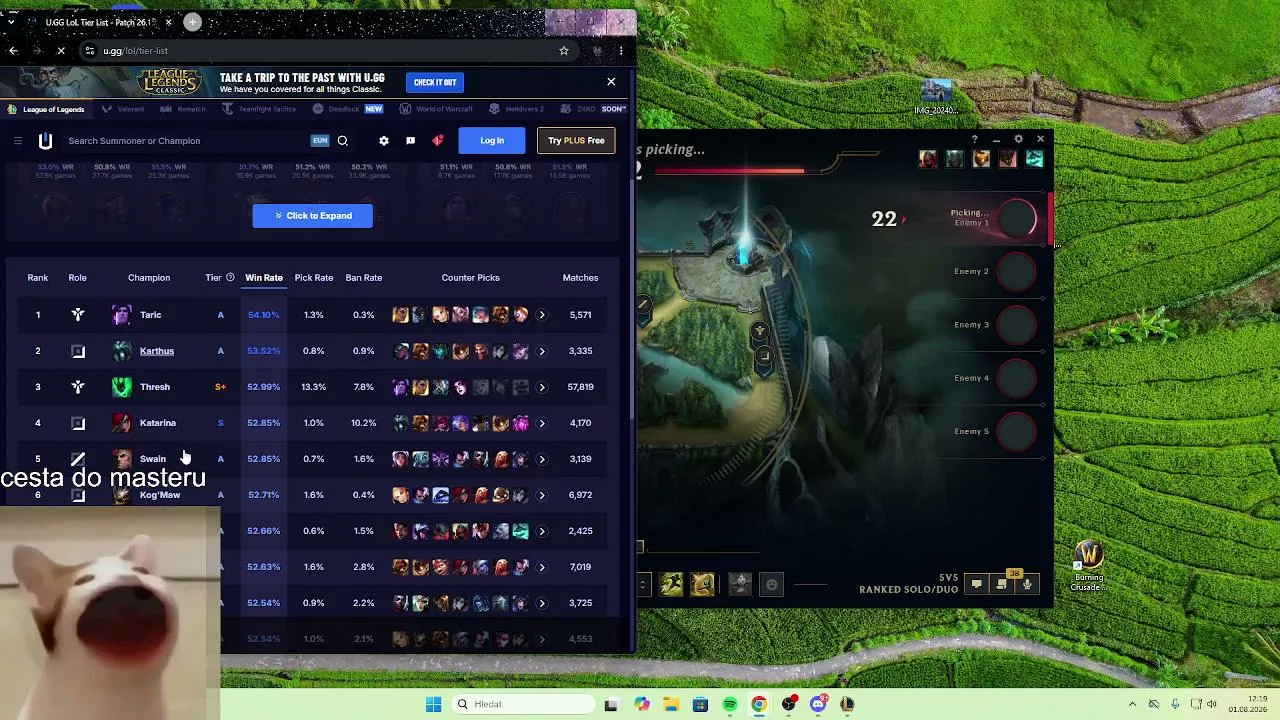The image size is (1280, 720).
Task: Click to Expand the champion summary
Action: click(x=312, y=216)
